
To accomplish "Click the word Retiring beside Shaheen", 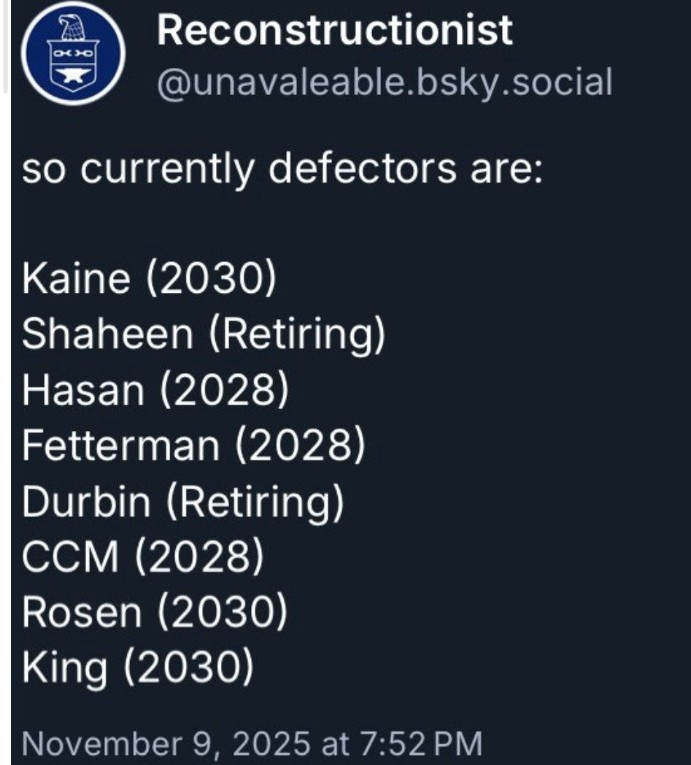I will 297,335.
